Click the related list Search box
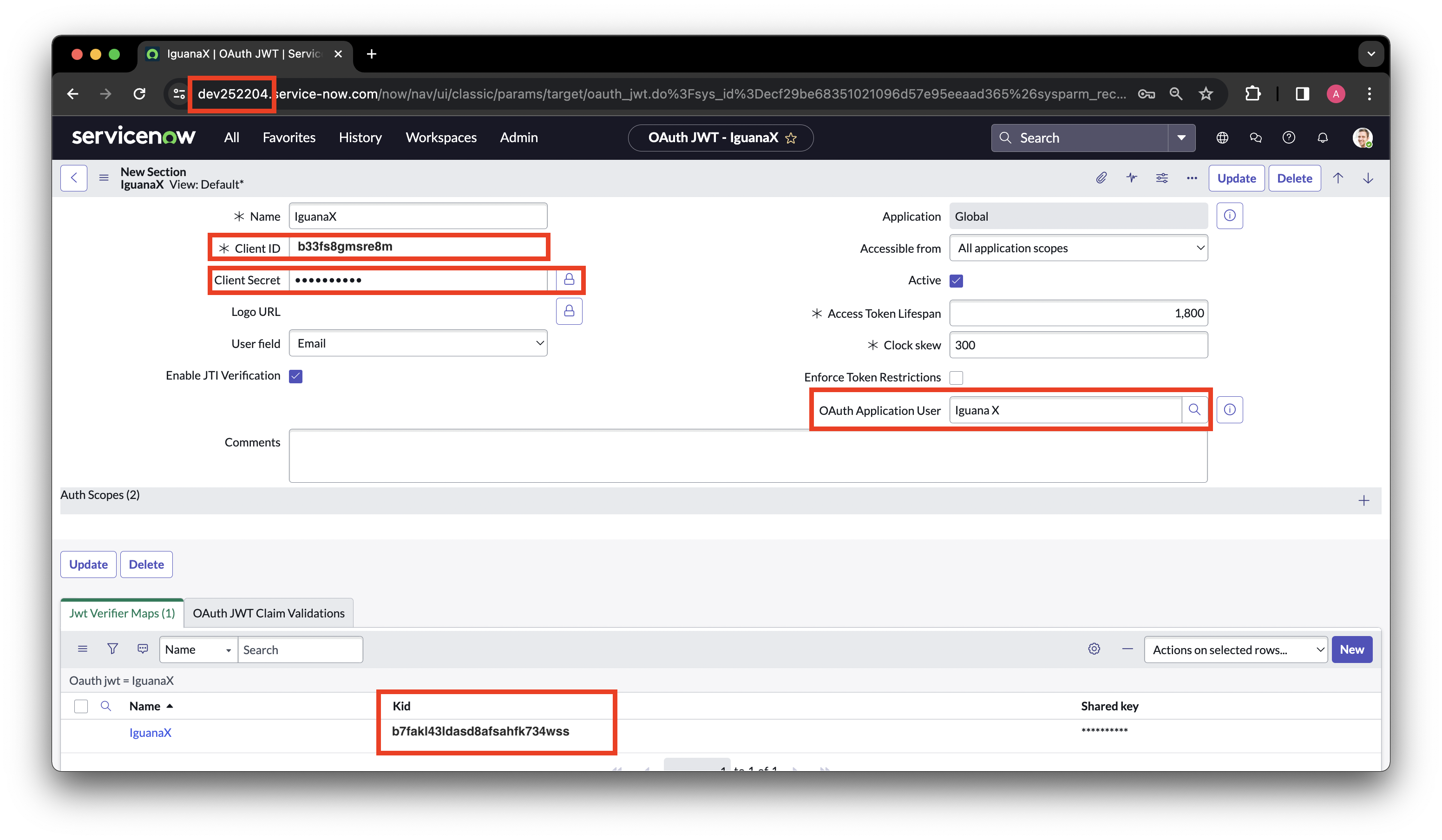Viewport: 1442px width, 840px height. coord(300,650)
